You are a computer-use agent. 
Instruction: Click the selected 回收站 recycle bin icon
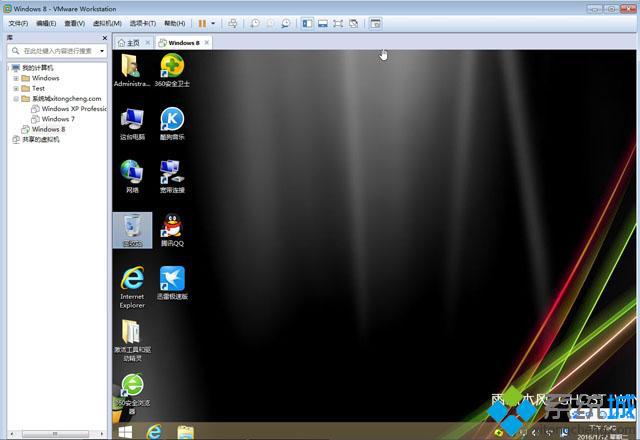coord(132,230)
